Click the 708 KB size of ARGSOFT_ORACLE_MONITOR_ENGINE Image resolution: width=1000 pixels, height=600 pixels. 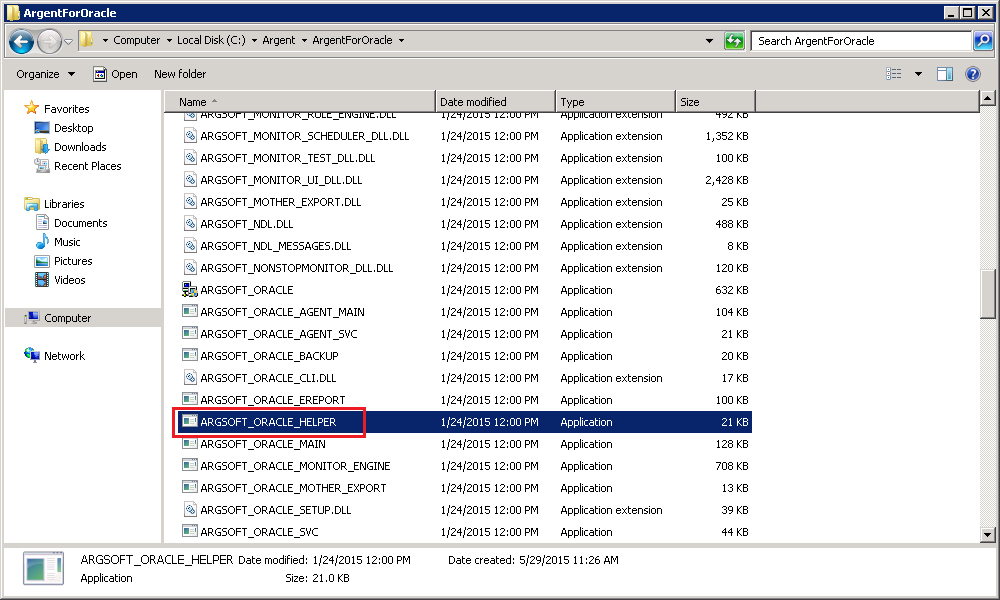pos(732,466)
